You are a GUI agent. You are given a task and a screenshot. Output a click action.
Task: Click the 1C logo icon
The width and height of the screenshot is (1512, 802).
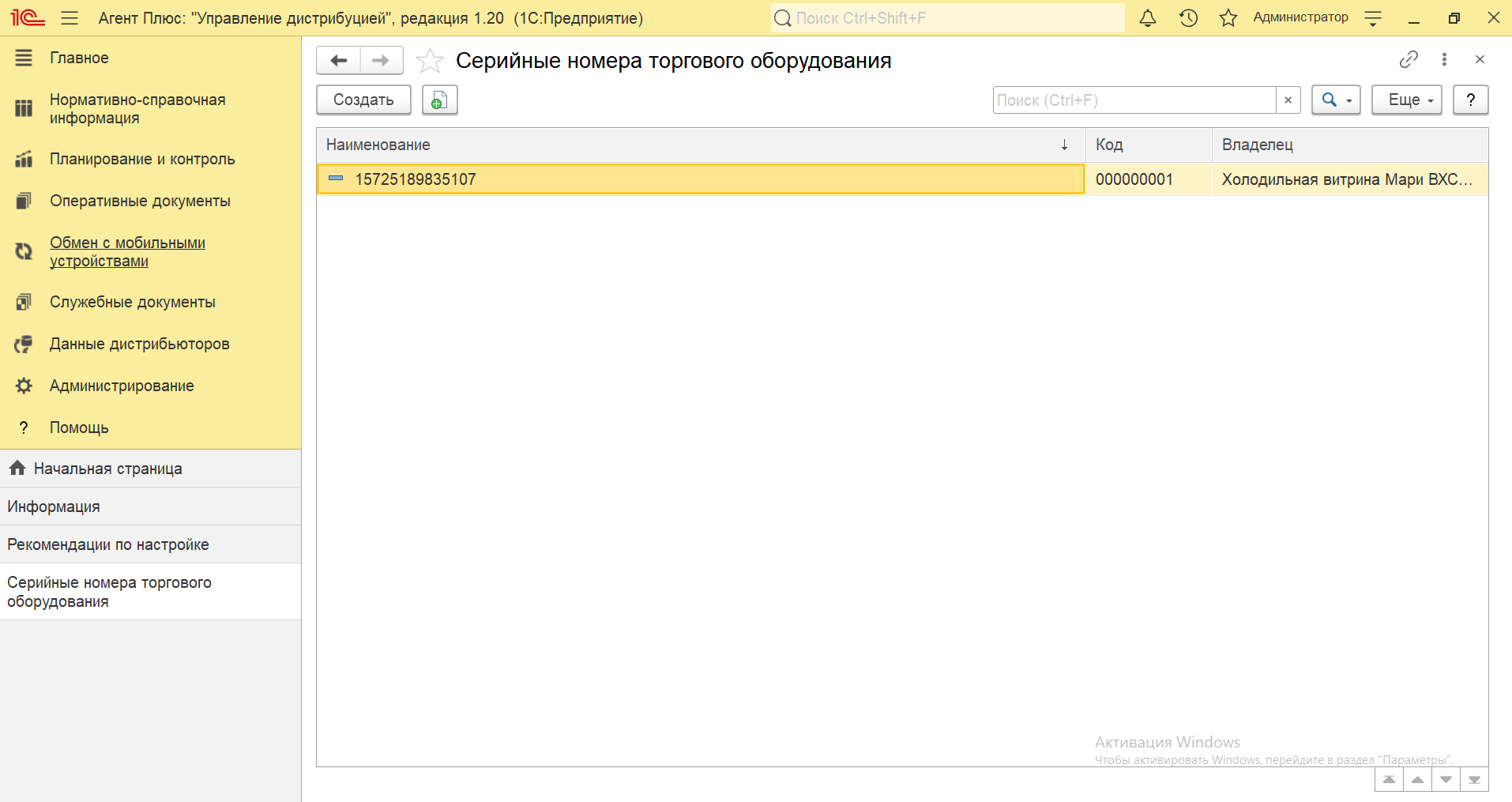tap(28, 17)
